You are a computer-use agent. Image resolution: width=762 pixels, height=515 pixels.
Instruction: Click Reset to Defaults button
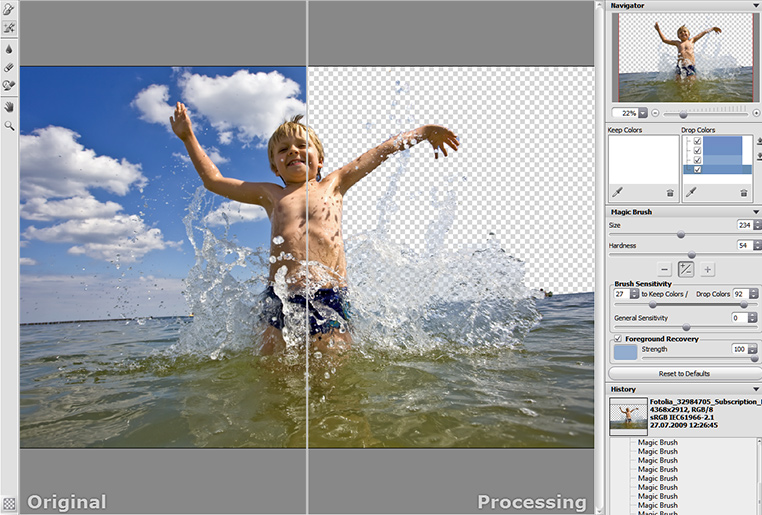point(684,374)
